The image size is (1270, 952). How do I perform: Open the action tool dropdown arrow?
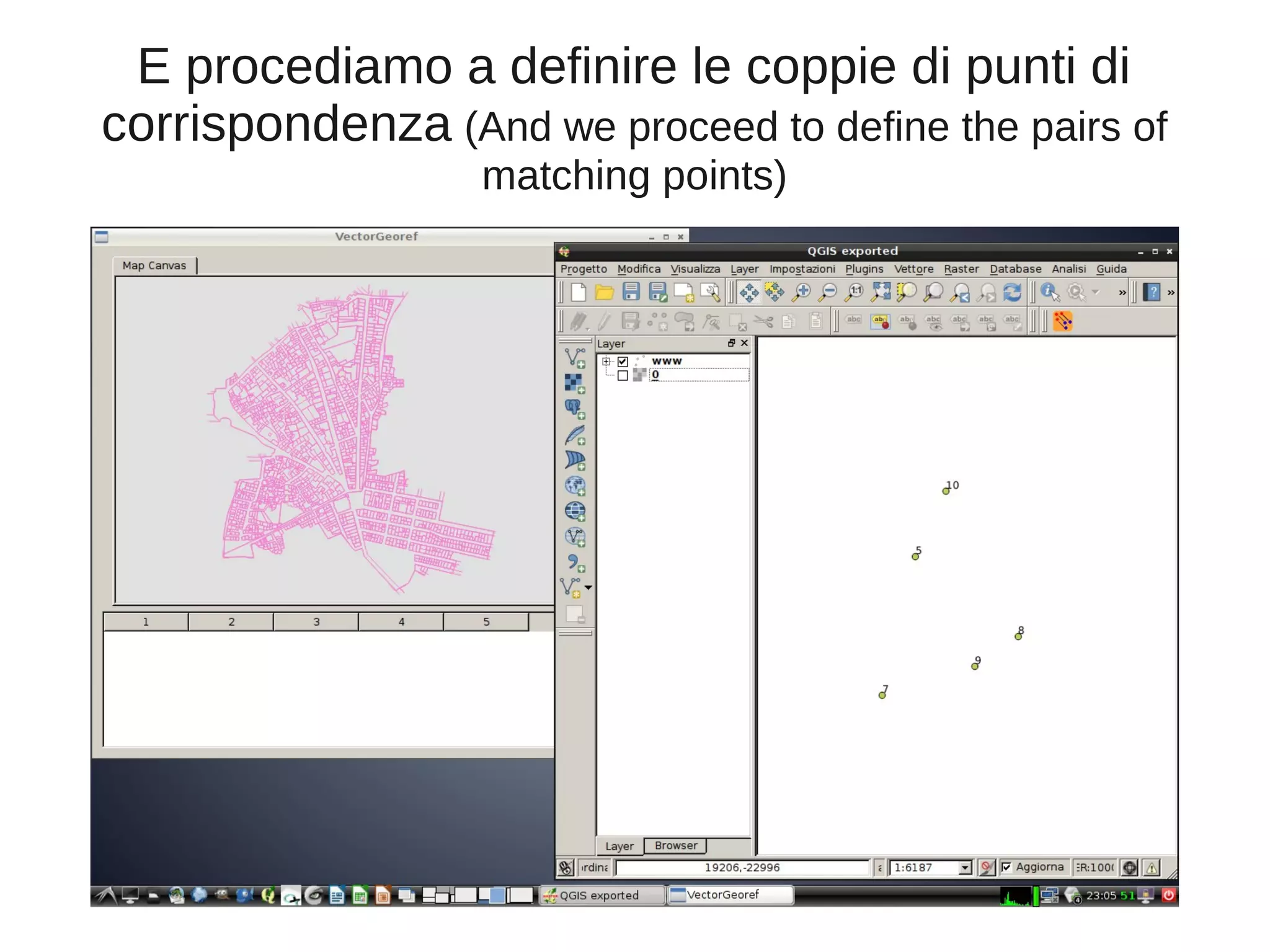tap(1095, 291)
